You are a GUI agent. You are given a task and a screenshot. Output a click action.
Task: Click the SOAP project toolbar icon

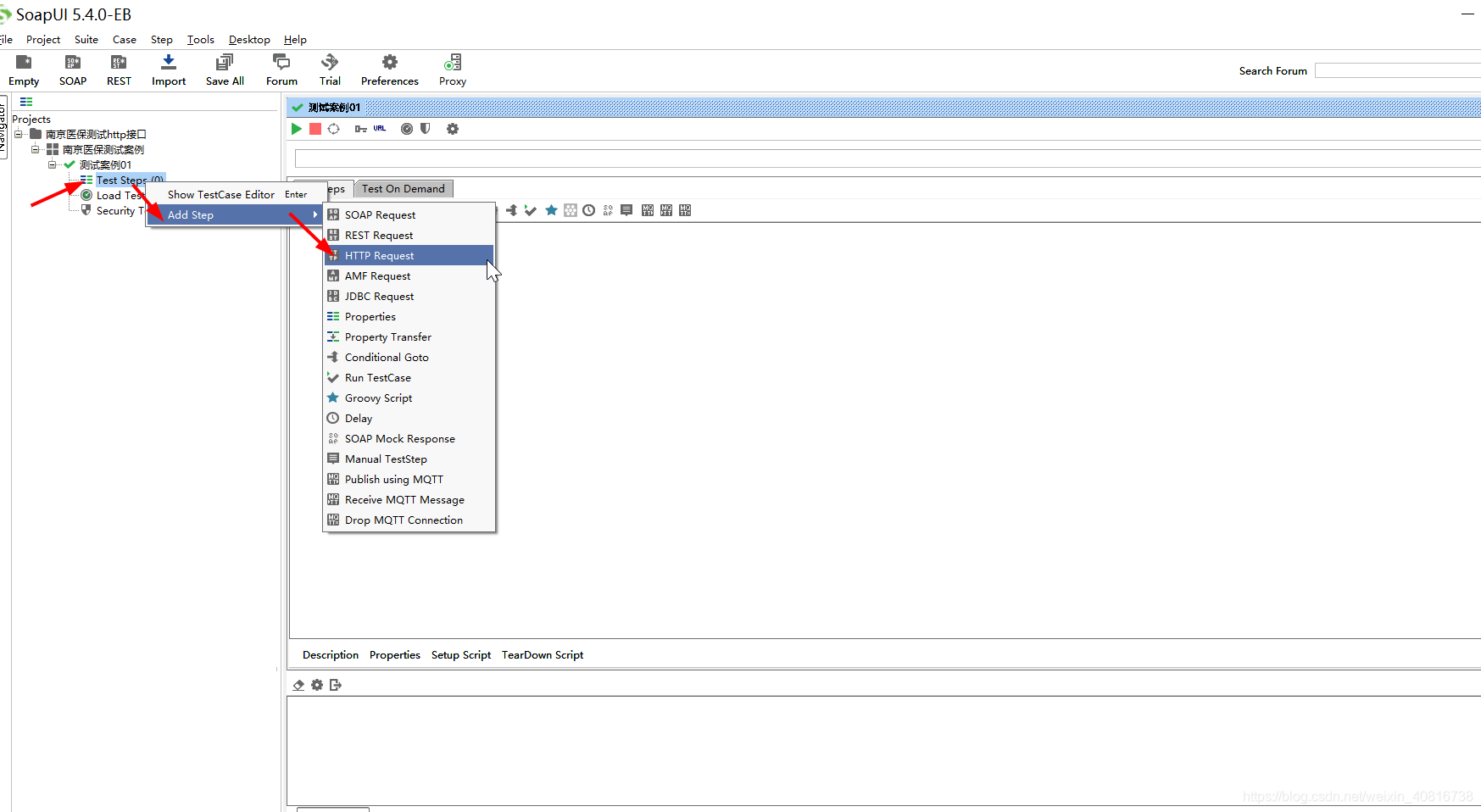click(x=73, y=62)
